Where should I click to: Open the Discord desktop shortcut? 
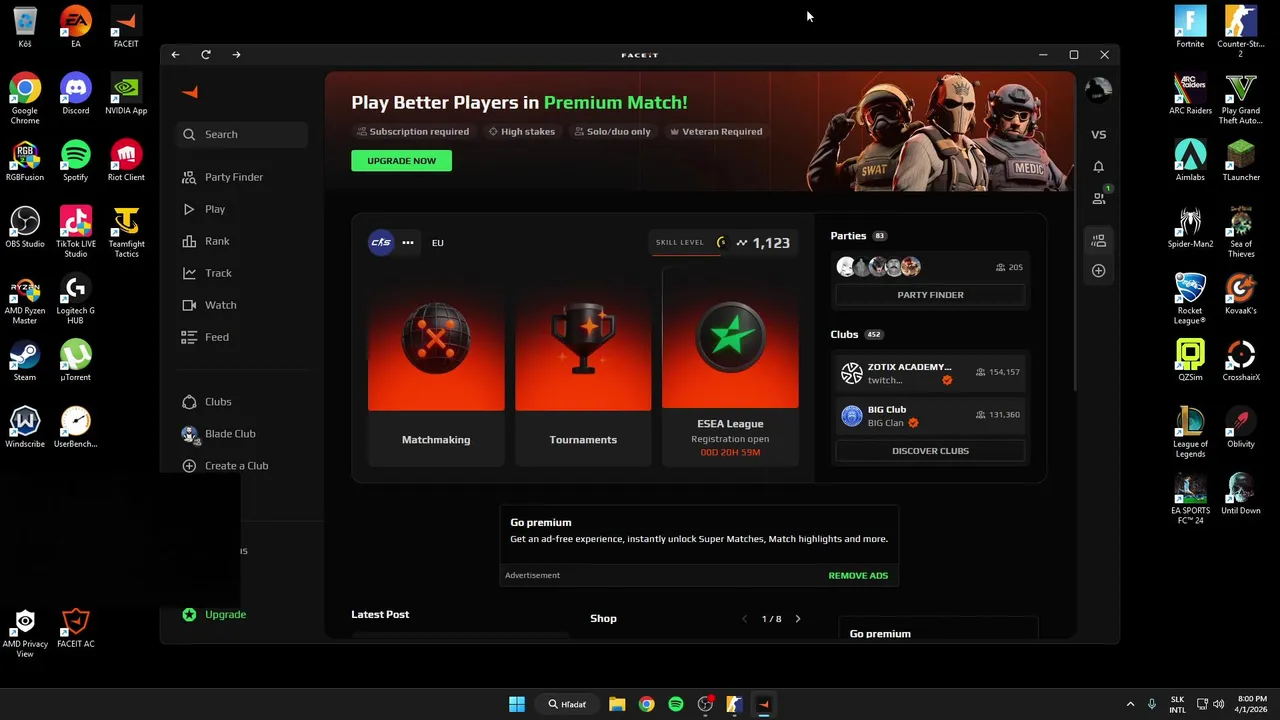point(75,93)
